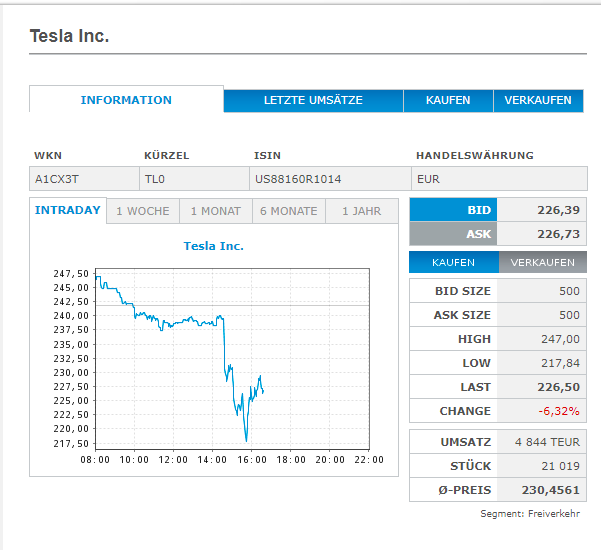Switch to LETZTE UMSÄTZE tab
Screen dimensions: 601x550
click(x=313, y=101)
